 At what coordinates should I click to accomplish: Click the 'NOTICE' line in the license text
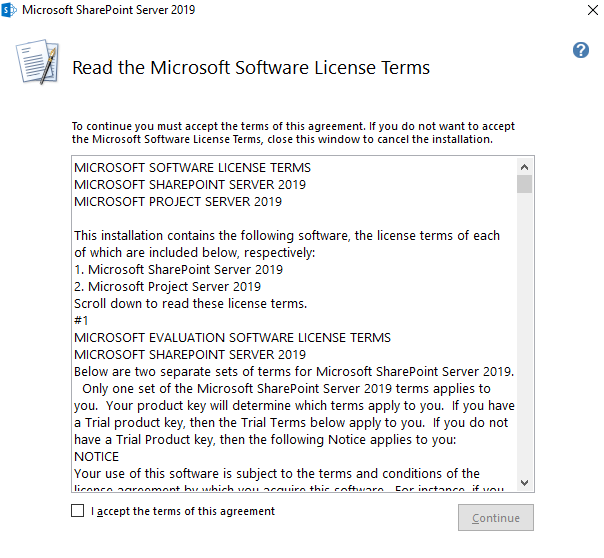(x=97, y=457)
